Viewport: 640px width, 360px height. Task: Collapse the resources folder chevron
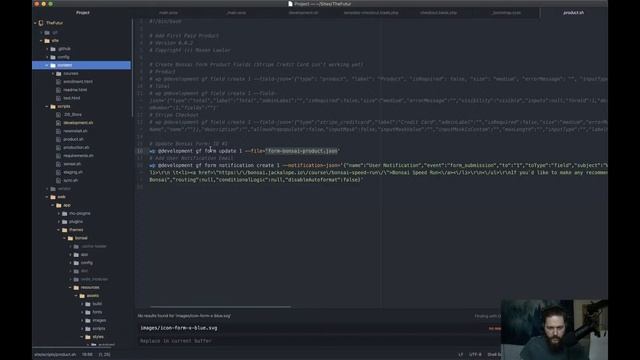tap(71, 287)
